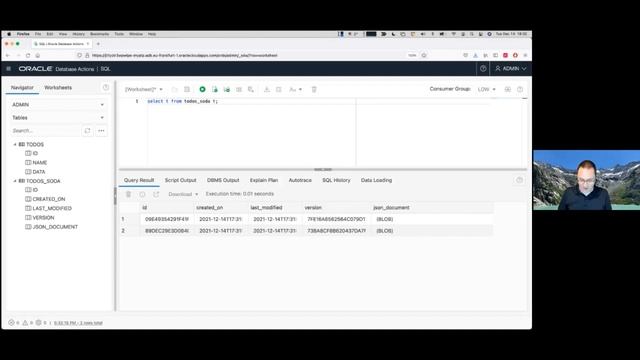Open the Consumer Group LOW dropdown
640x360 pixels.
tap(487, 89)
